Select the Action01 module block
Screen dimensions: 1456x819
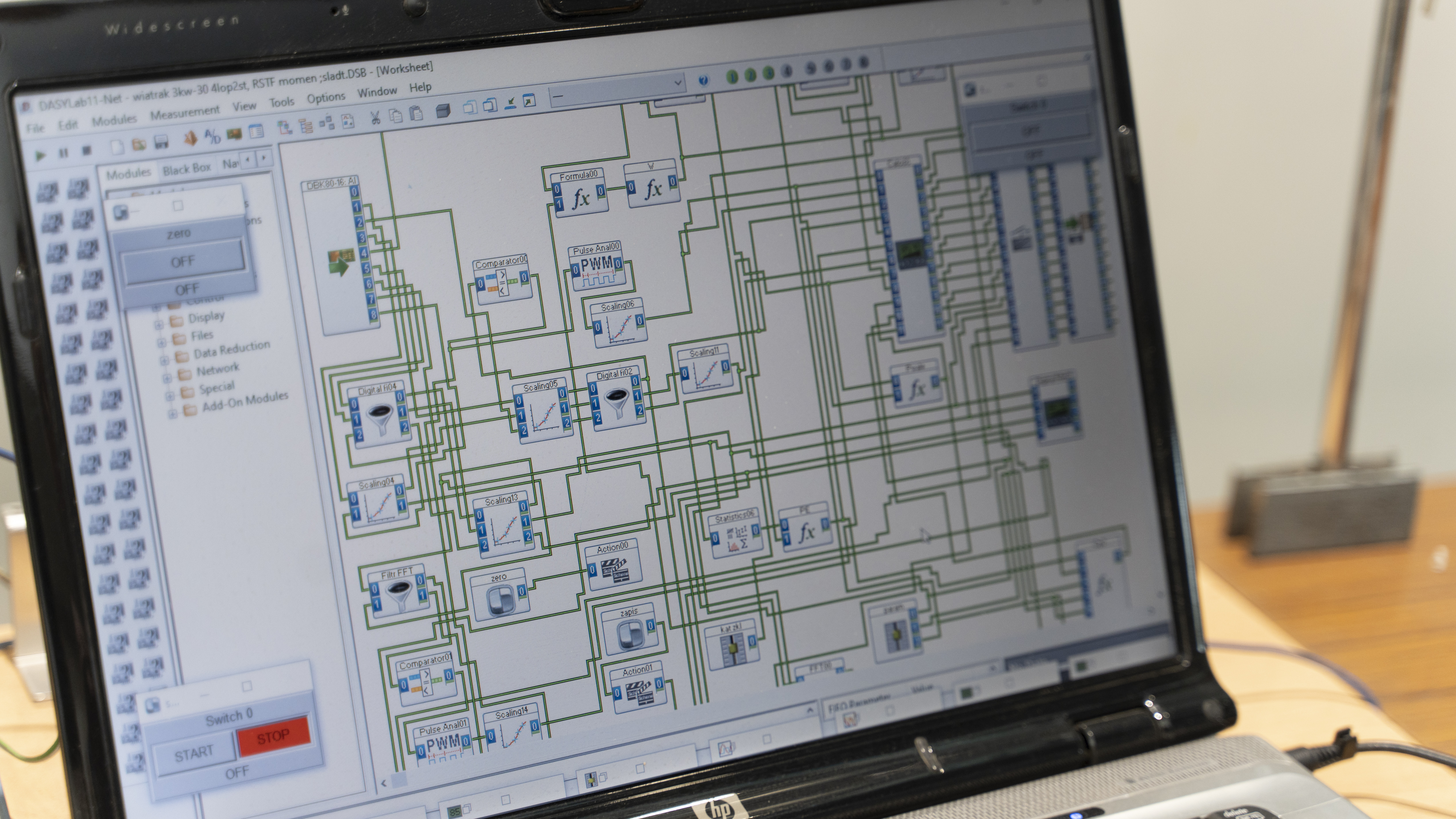638,688
